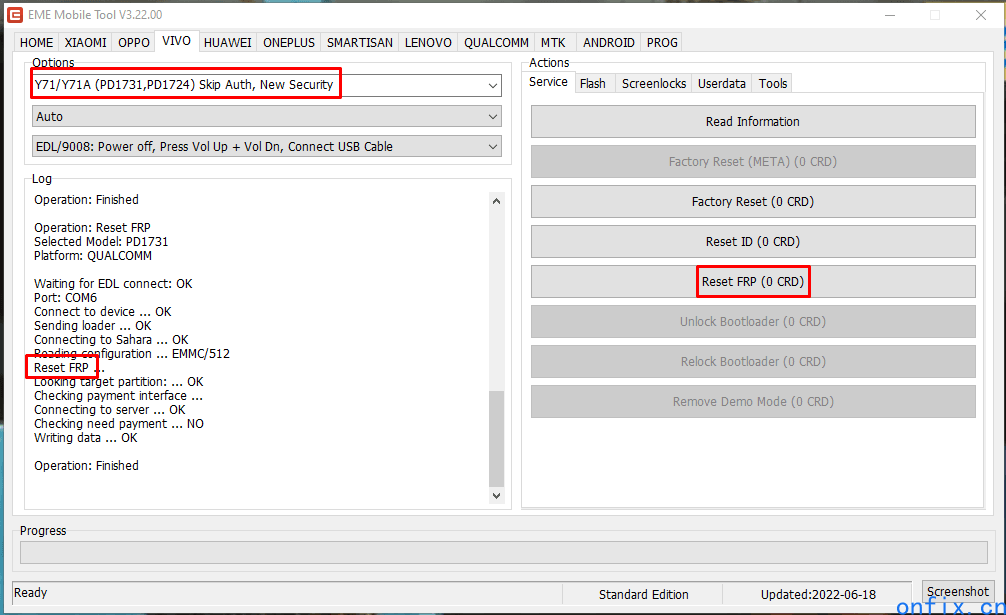
Task: Switch to the XIAOMI tab
Action: (x=85, y=43)
